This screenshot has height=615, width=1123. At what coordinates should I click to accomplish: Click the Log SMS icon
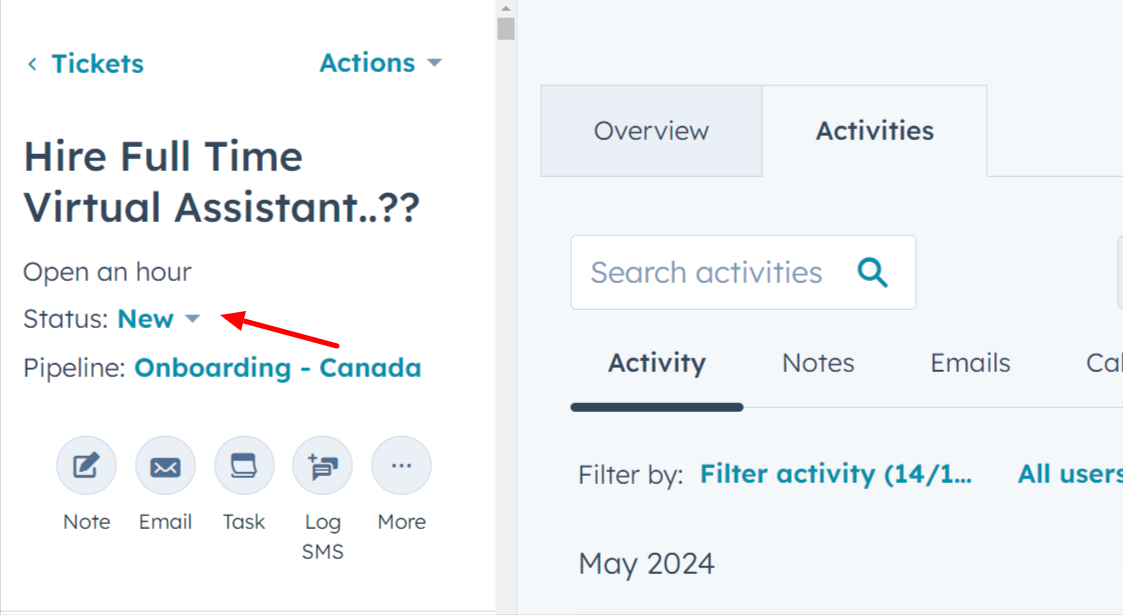click(x=322, y=466)
